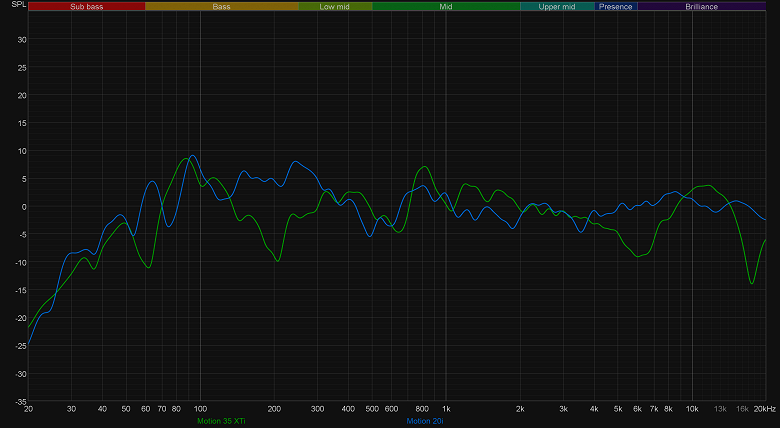Click the Low mid band label

(x=335, y=6)
